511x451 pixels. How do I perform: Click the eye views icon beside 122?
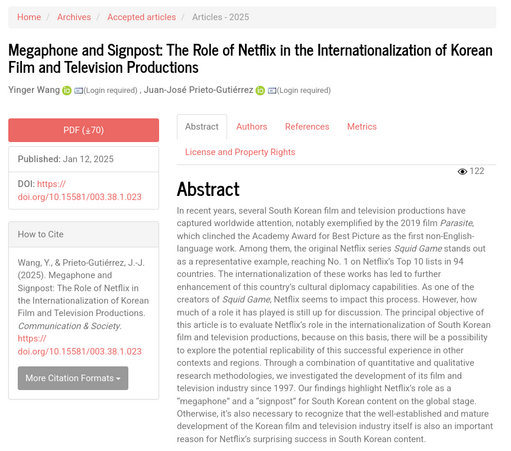pos(462,171)
